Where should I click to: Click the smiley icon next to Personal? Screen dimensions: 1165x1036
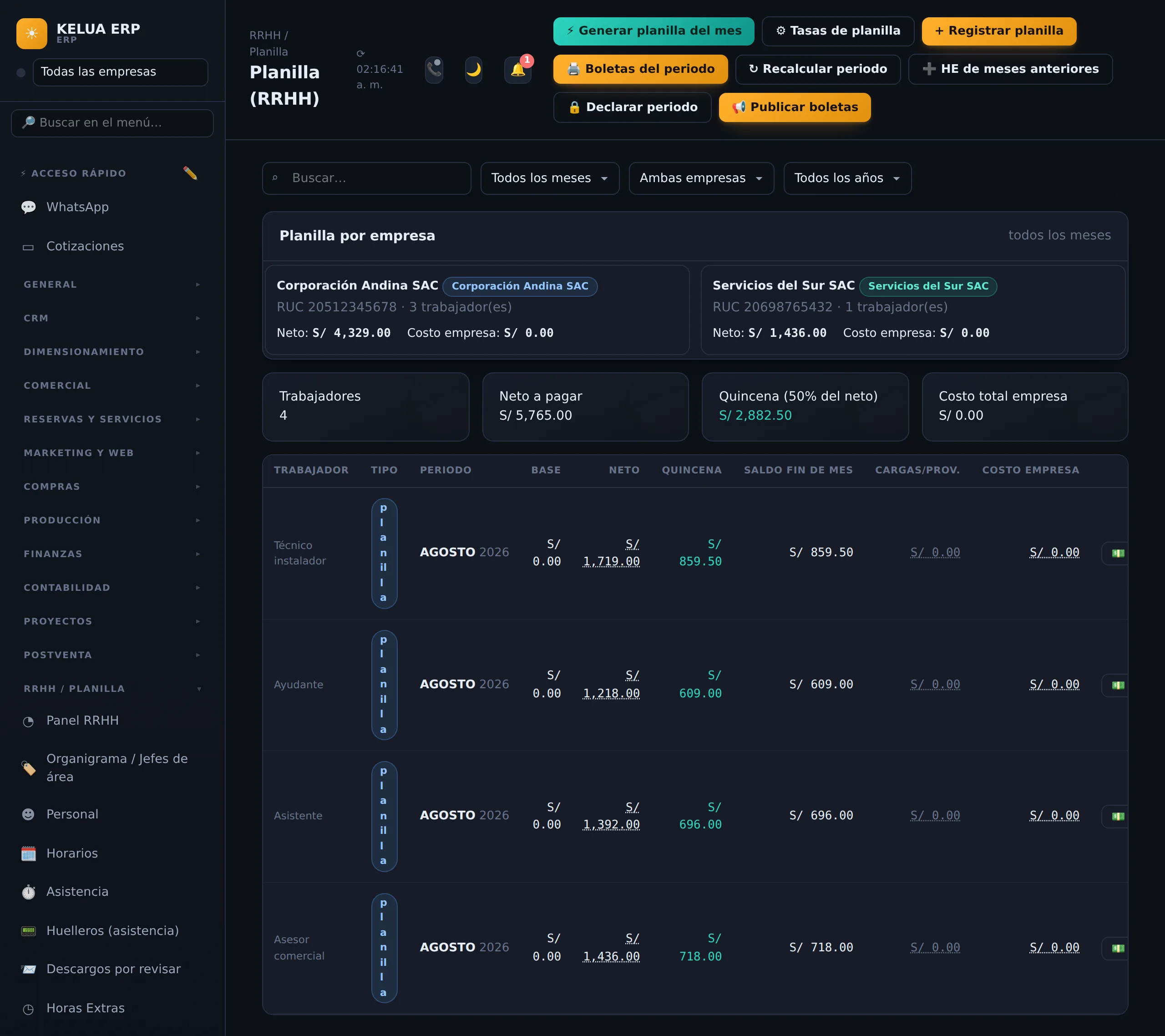click(29, 814)
